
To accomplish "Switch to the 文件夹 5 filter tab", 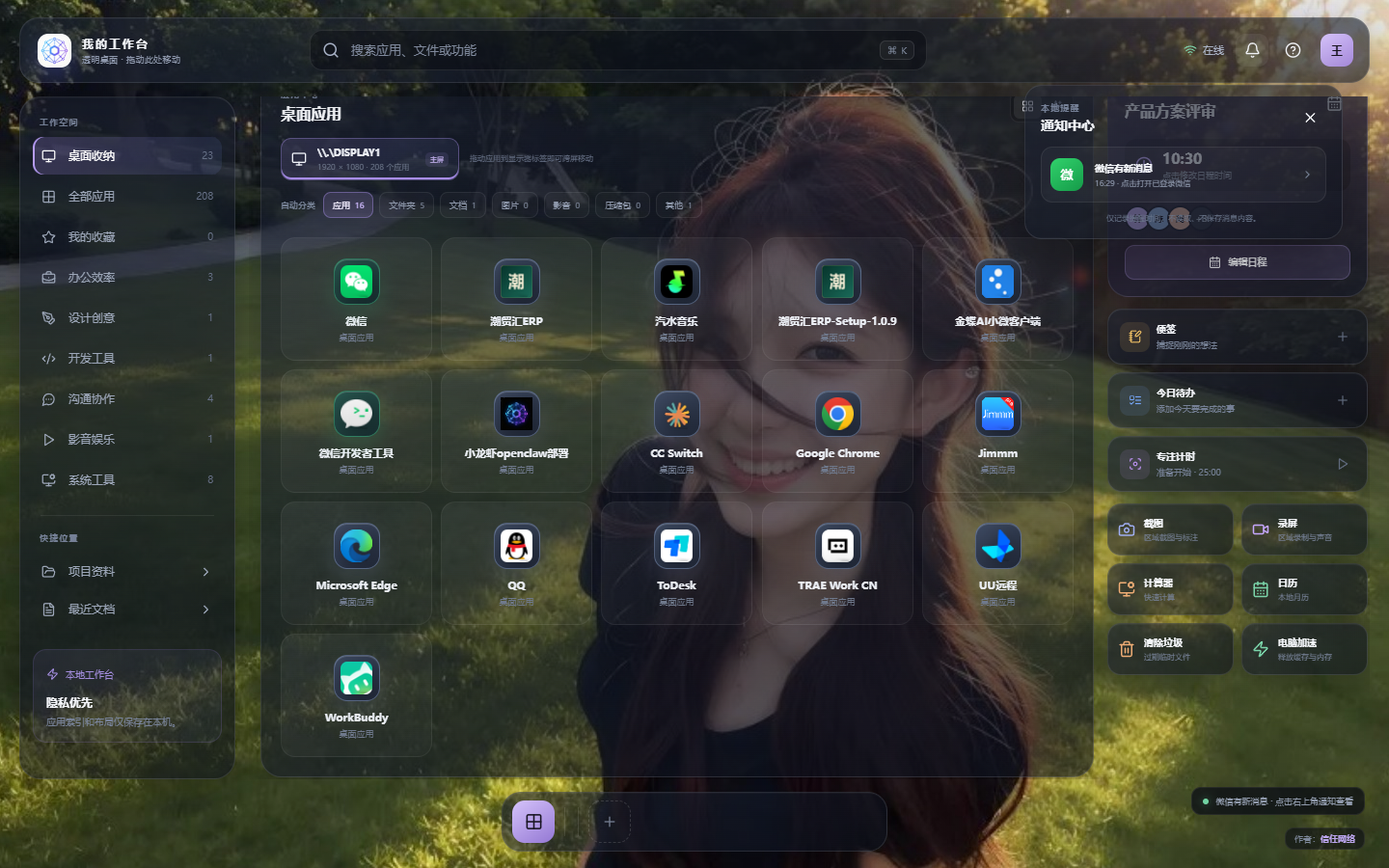I will (x=406, y=205).
